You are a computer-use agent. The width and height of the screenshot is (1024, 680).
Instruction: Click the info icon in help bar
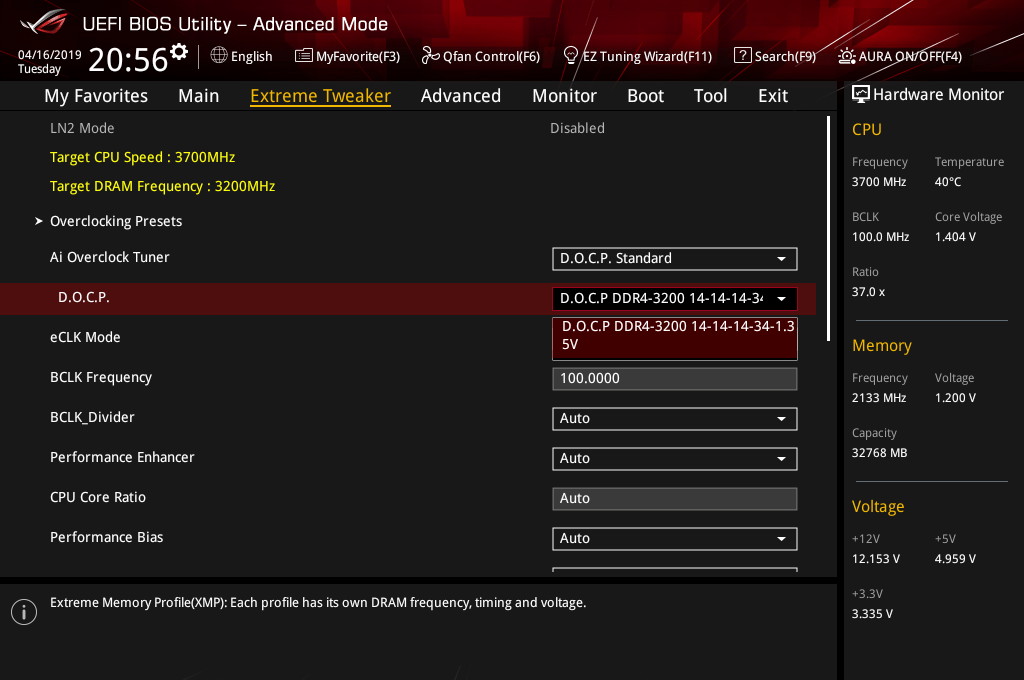pyautogui.click(x=24, y=612)
